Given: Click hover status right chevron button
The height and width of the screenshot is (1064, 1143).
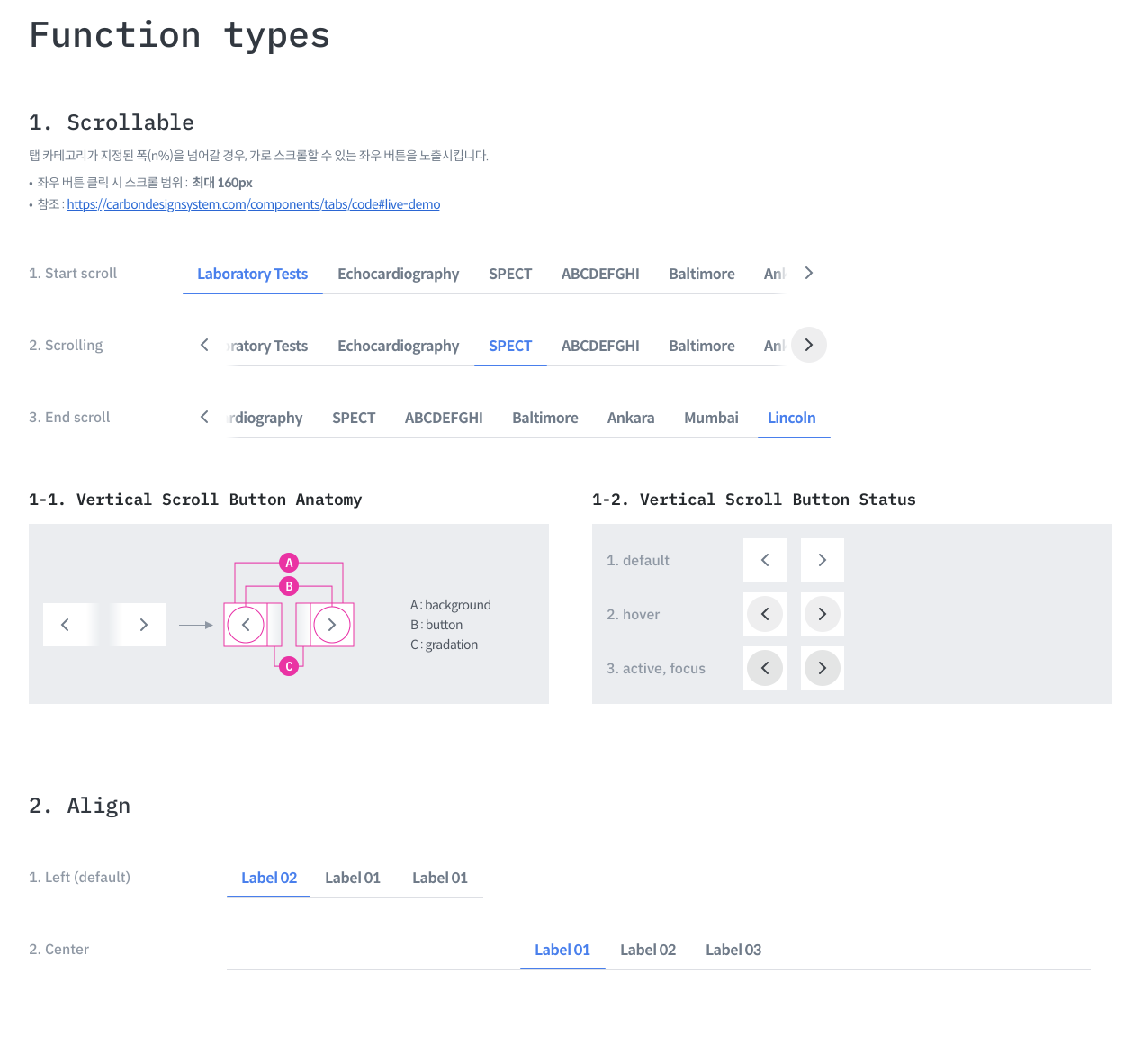Looking at the screenshot, I should (x=823, y=614).
